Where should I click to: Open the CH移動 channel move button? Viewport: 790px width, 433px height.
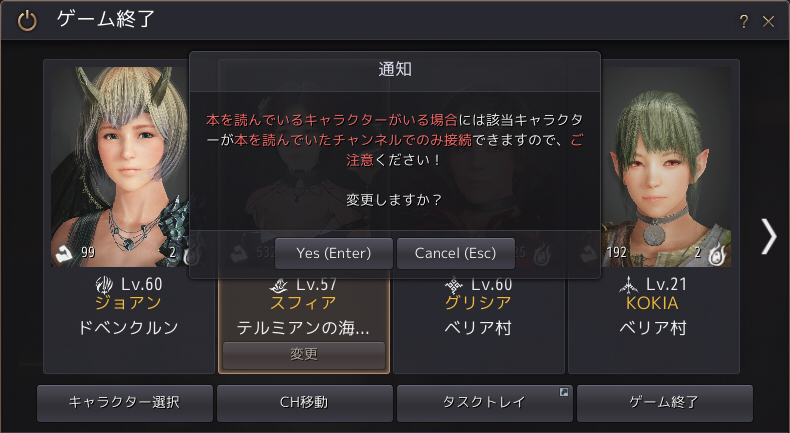pos(304,403)
